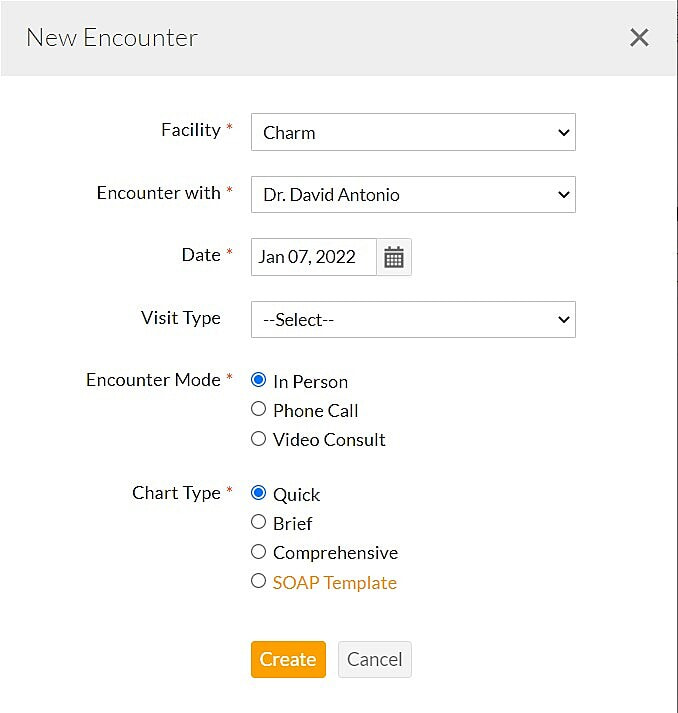Image resolution: width=678 pixels, height=713 pixels.
Task: Select the In Person encounter mode
Action: tap(259, 380)
